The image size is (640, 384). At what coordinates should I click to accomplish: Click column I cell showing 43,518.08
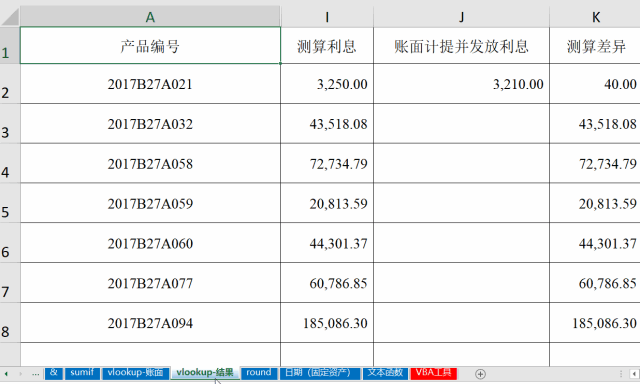[327, 123]
